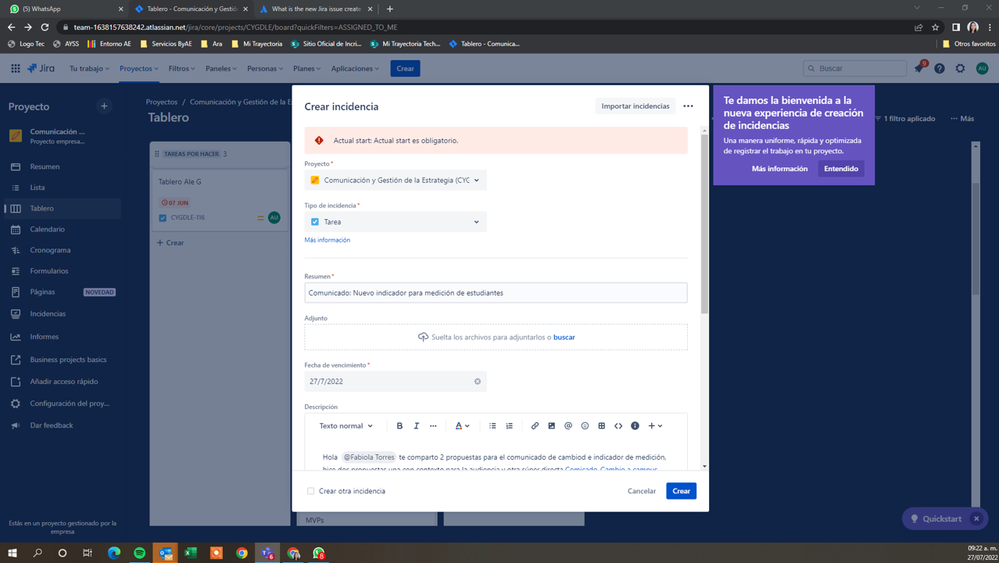999x563 pixels.
Task: Open the text color dropdown
Action: (x=462, y=425)
